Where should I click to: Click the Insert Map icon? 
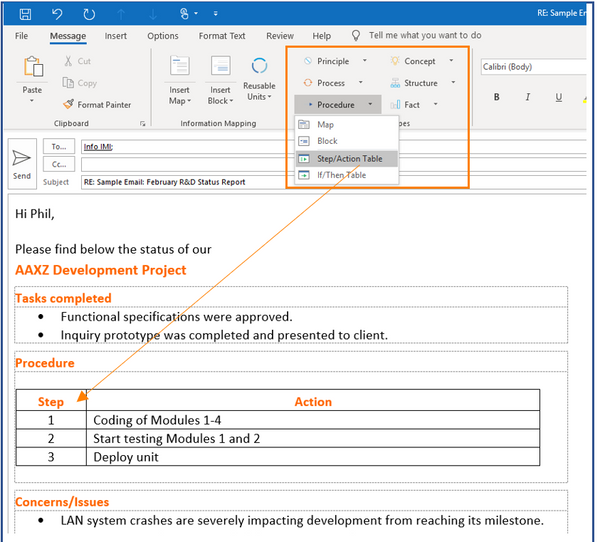pos(179,66)
